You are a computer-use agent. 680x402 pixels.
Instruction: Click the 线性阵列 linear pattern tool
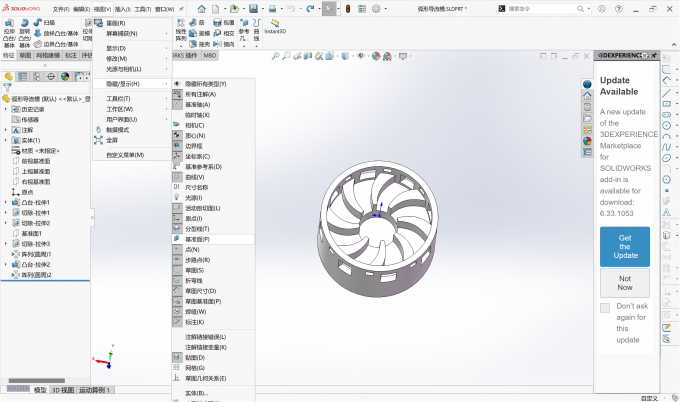[181, 30]
